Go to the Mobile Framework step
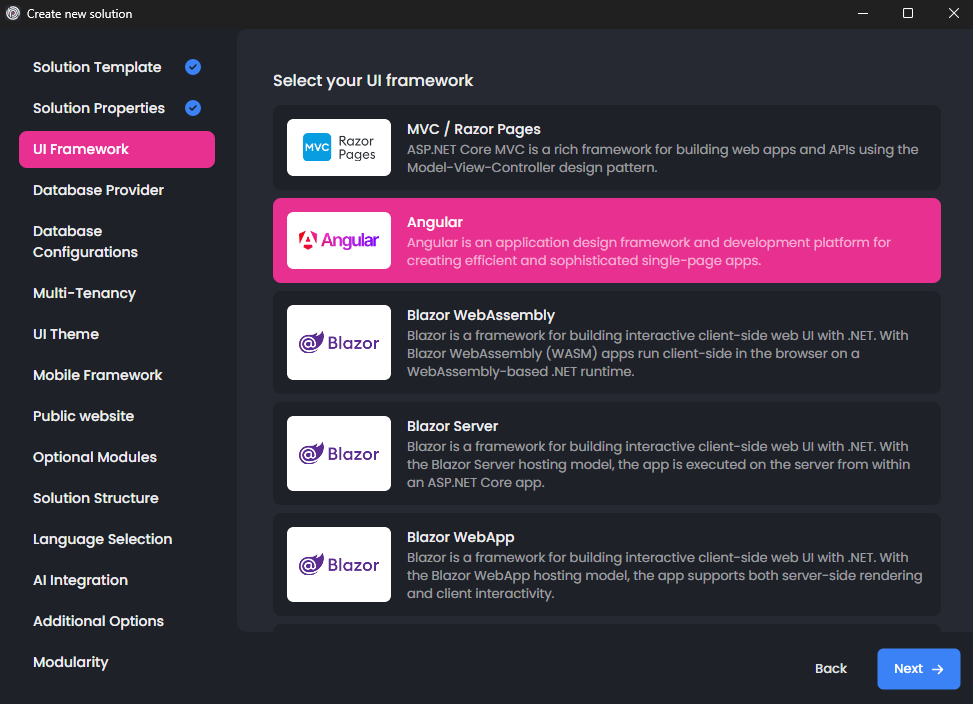The image size is (973, 704). point(97,375)
